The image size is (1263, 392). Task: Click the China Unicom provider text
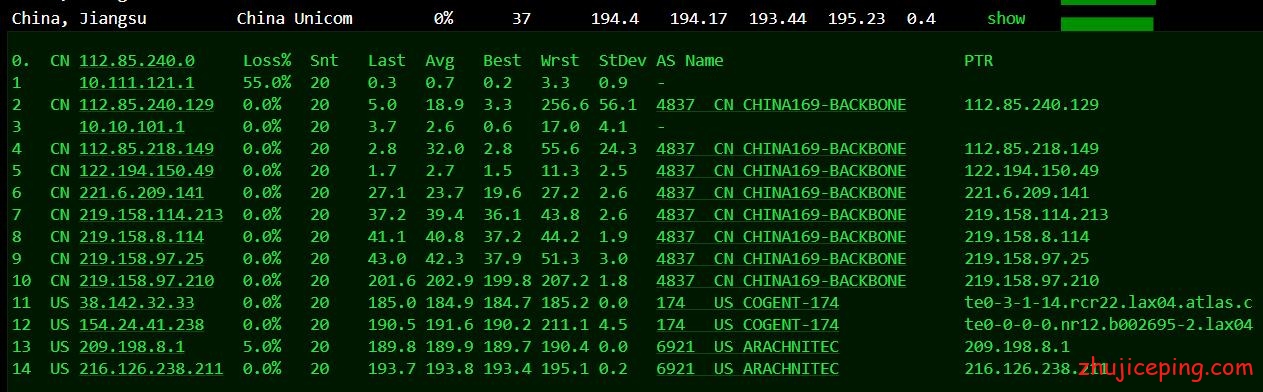tap(294, 18)
